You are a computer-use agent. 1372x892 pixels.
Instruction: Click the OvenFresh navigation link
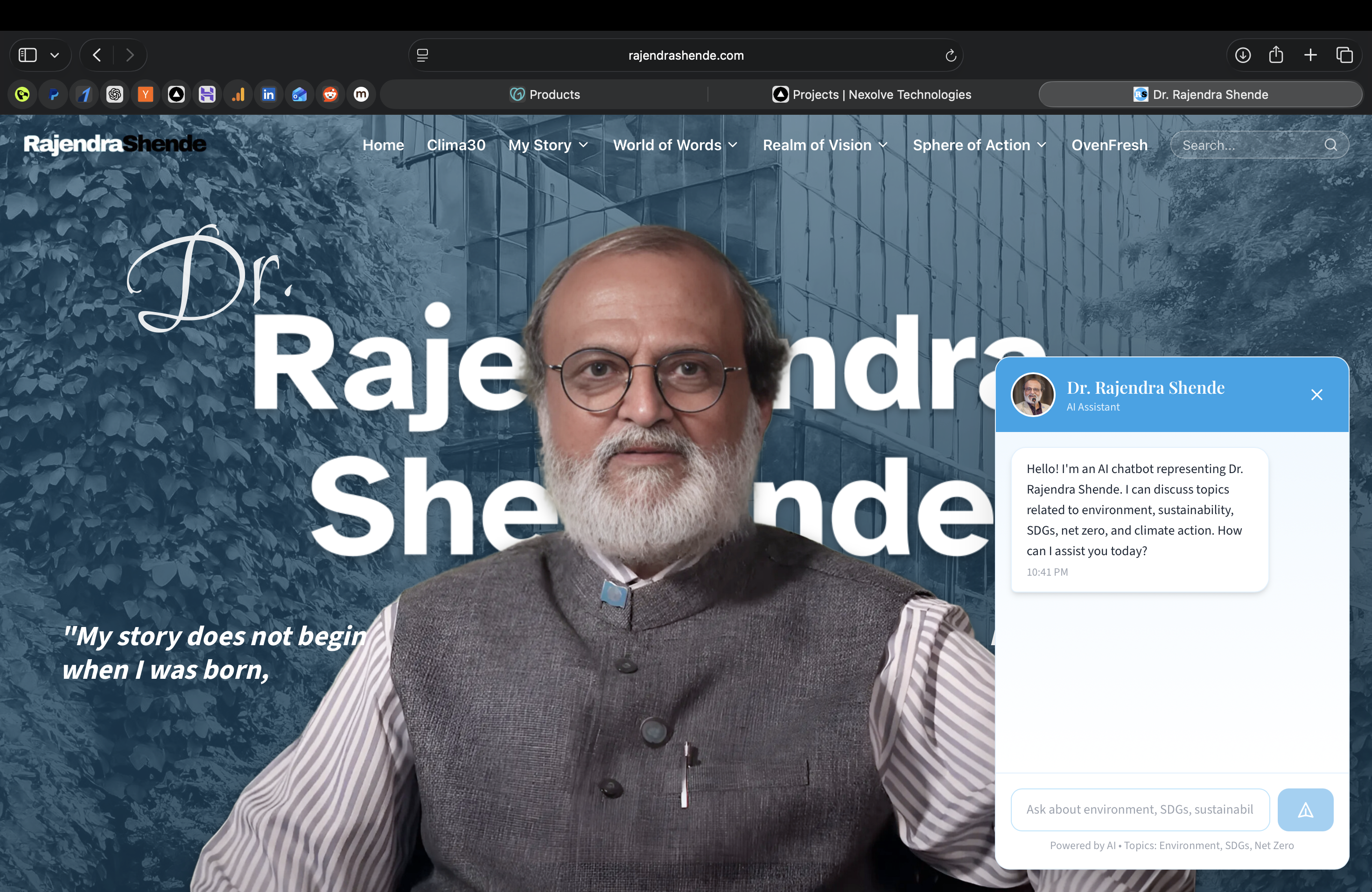click(1110, 145)
